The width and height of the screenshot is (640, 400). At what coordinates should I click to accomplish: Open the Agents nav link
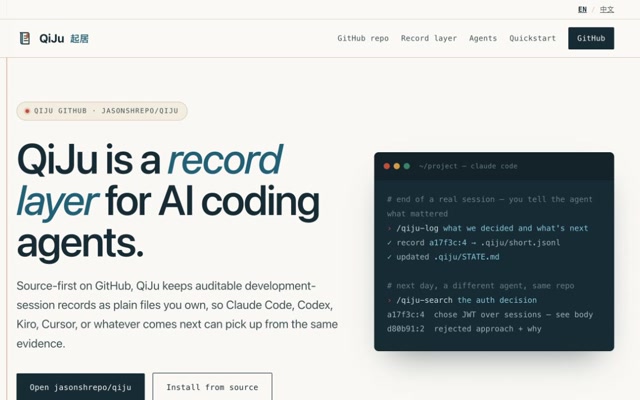point(483,38)
